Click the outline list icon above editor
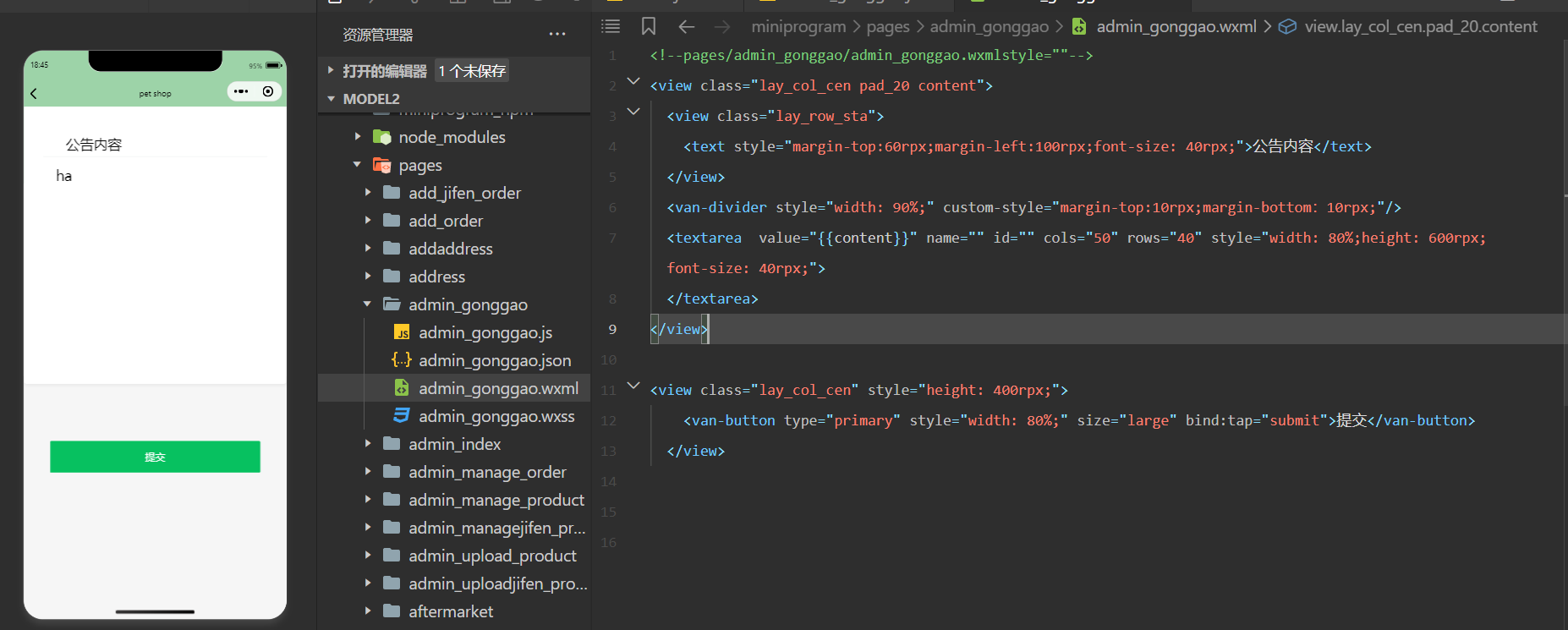The image size is (1568, 630). 611,26
